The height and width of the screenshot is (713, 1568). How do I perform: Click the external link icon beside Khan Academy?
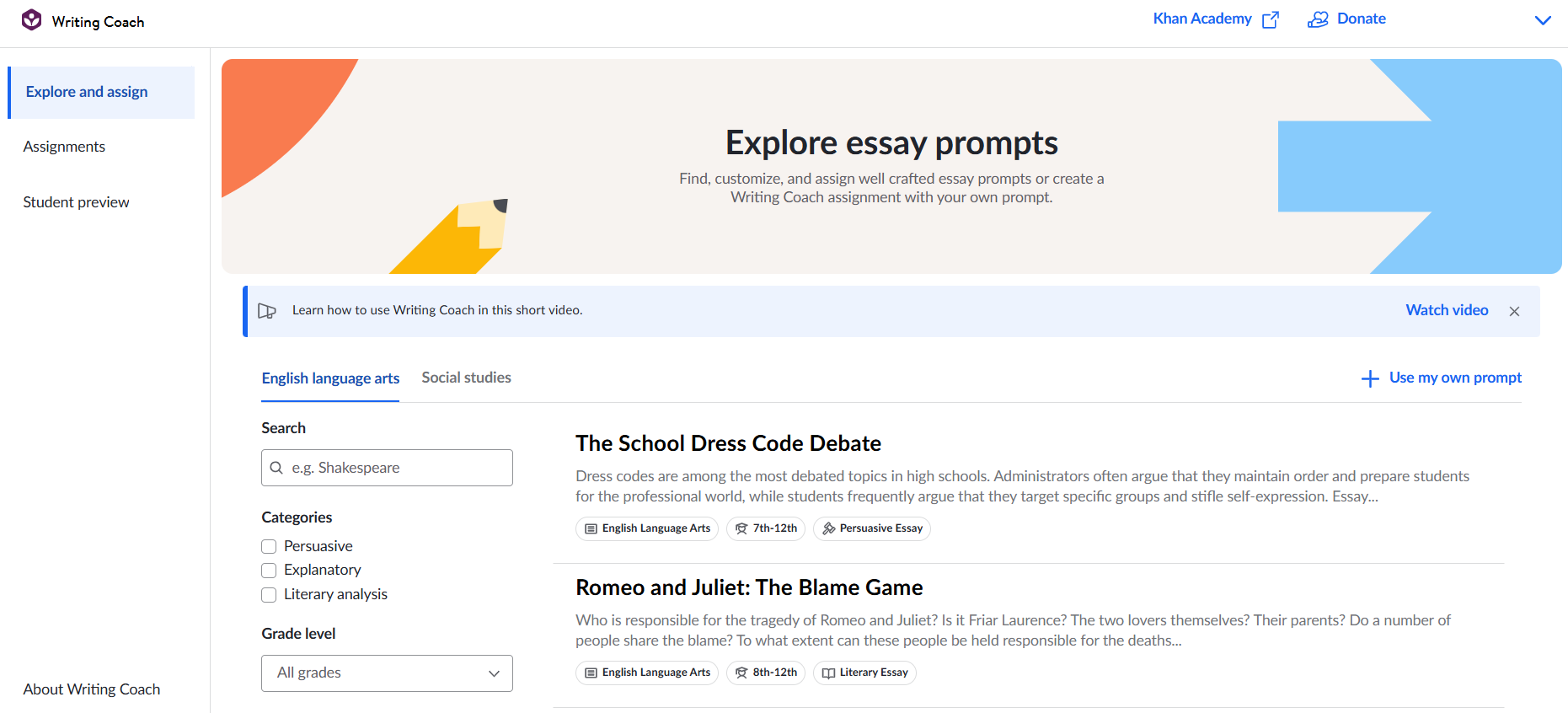click(x=1271, y=18)
